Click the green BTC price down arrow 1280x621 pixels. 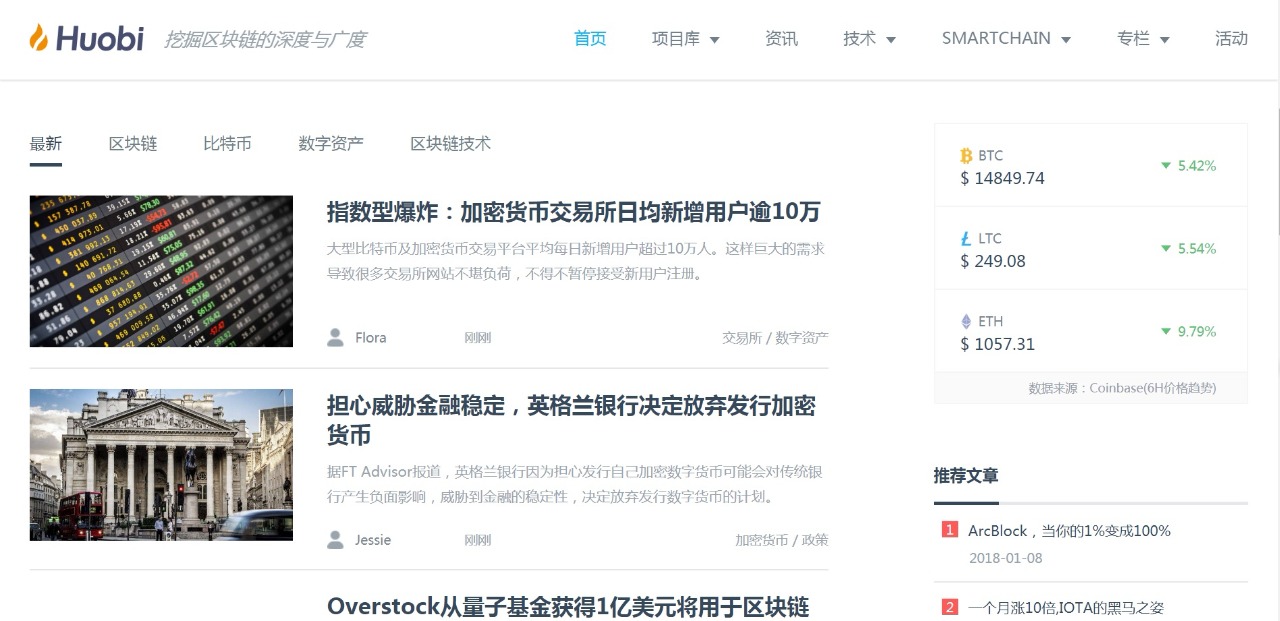[1165, 166]
